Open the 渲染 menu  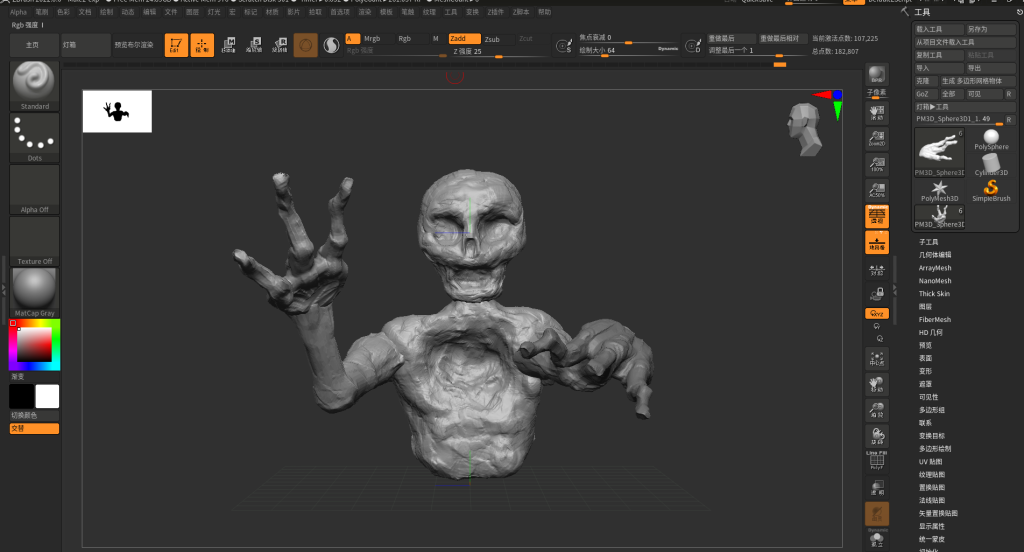coord(364,12)
